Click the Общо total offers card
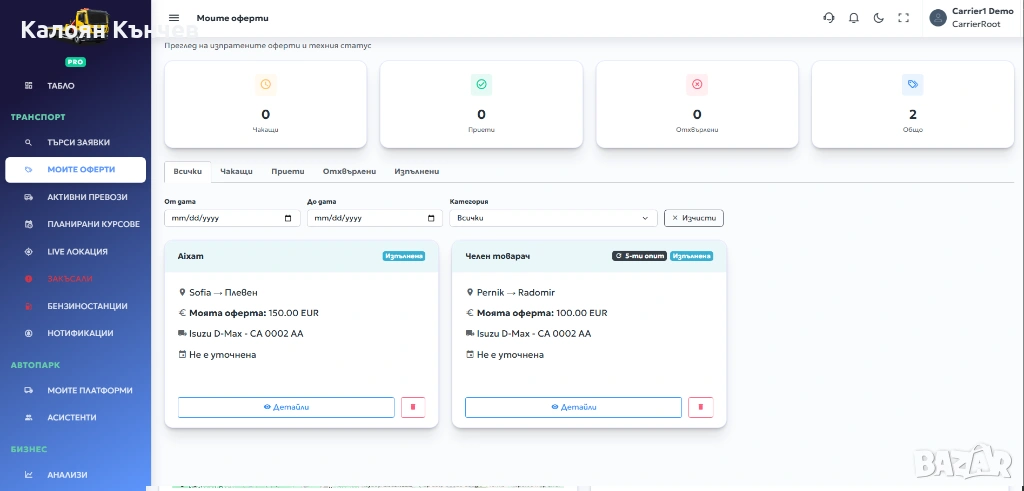This screenshot has width=1024, height=491. [912, 104]
